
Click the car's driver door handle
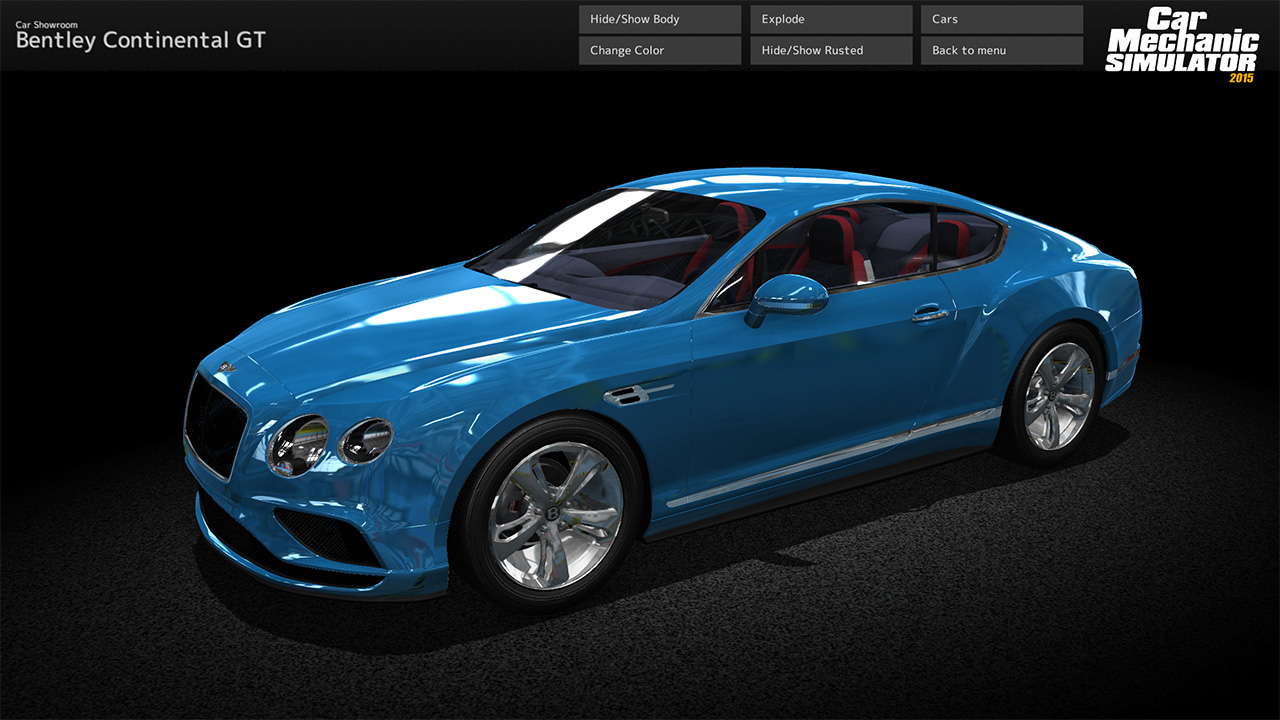[930, 313]
